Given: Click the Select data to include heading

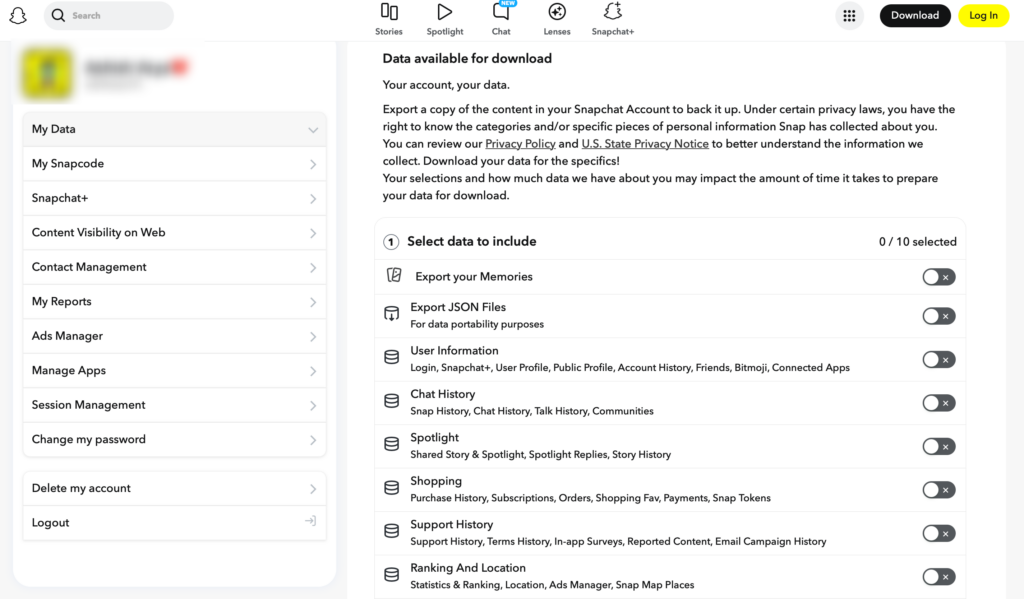Looking at the screenshot, I should click(x=472, y=241).
